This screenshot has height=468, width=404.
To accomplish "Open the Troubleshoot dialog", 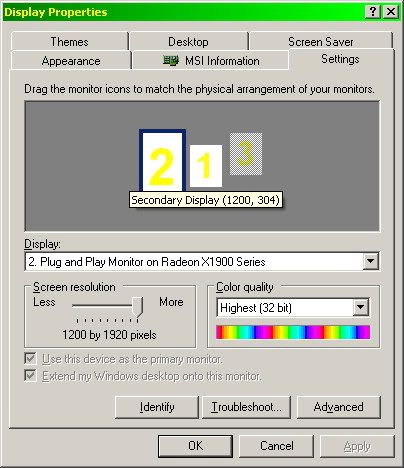I will pos(247,407).
